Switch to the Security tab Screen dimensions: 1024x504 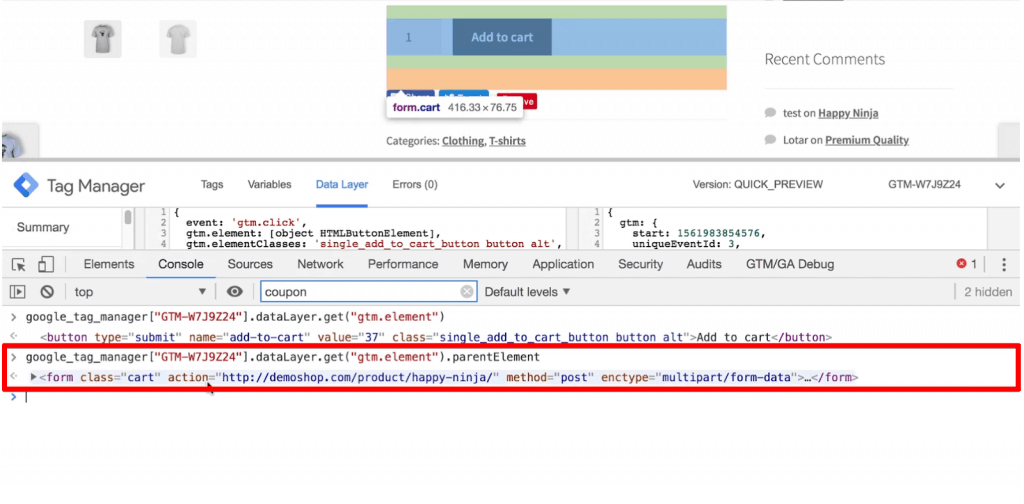(640, 264)
